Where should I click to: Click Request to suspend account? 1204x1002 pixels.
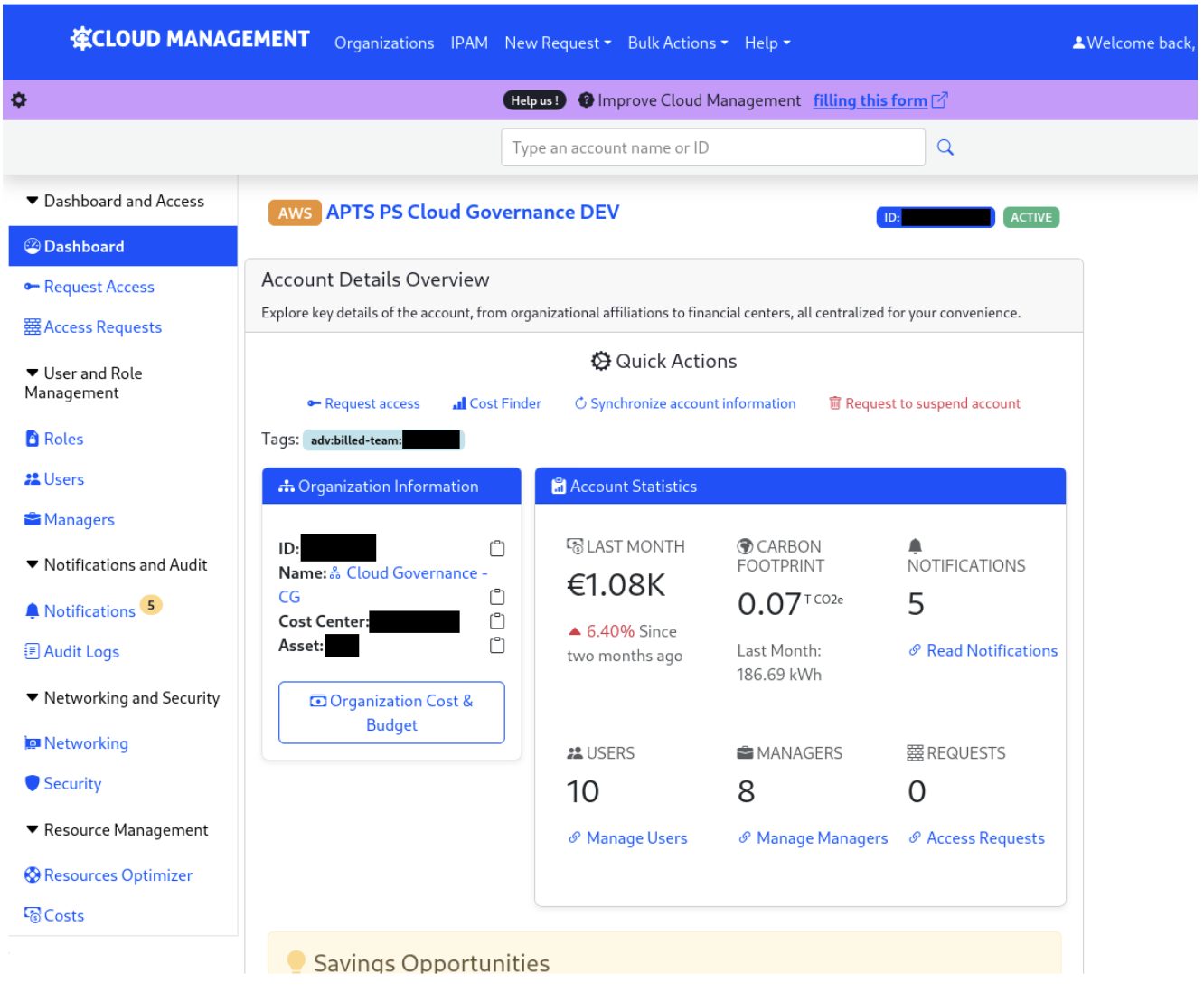tap(925, 403)
